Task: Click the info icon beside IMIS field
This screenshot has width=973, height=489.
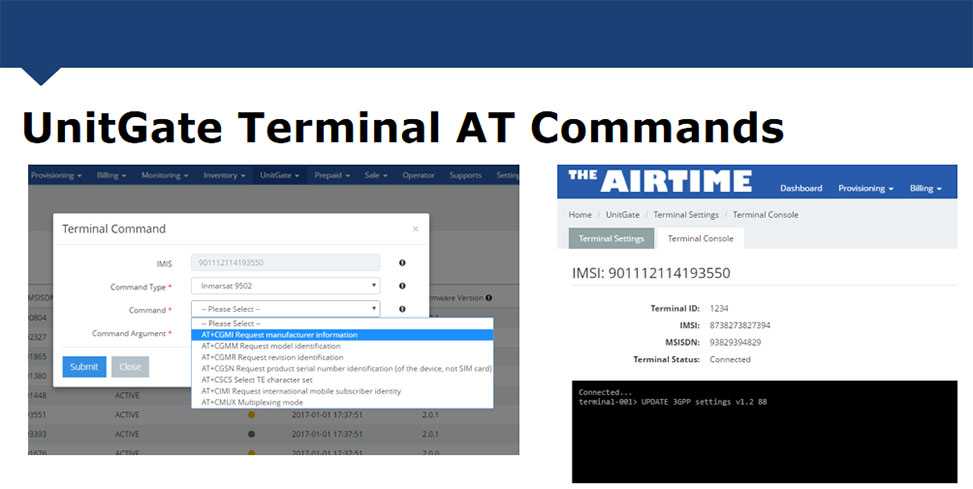Action: point(402,263)
